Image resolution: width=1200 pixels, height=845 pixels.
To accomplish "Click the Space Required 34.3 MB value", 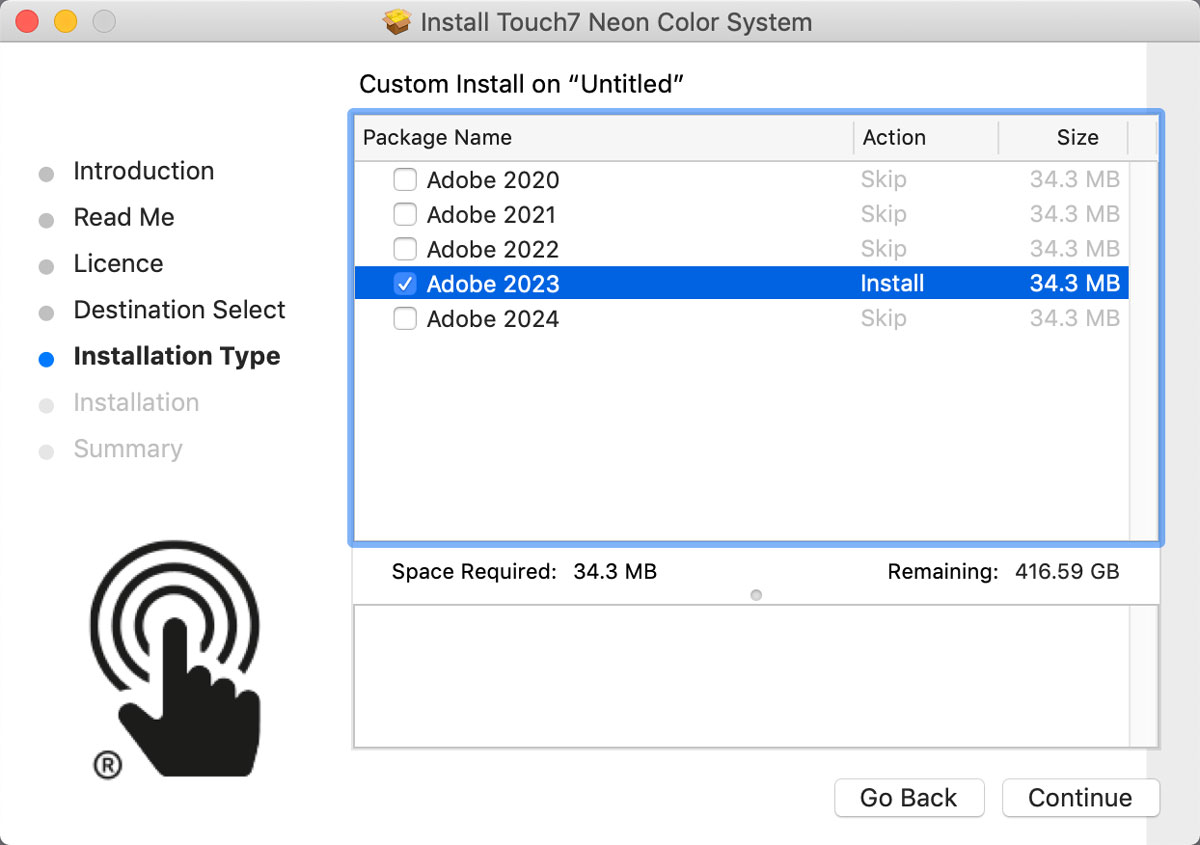I will click(x=615, y=572).
